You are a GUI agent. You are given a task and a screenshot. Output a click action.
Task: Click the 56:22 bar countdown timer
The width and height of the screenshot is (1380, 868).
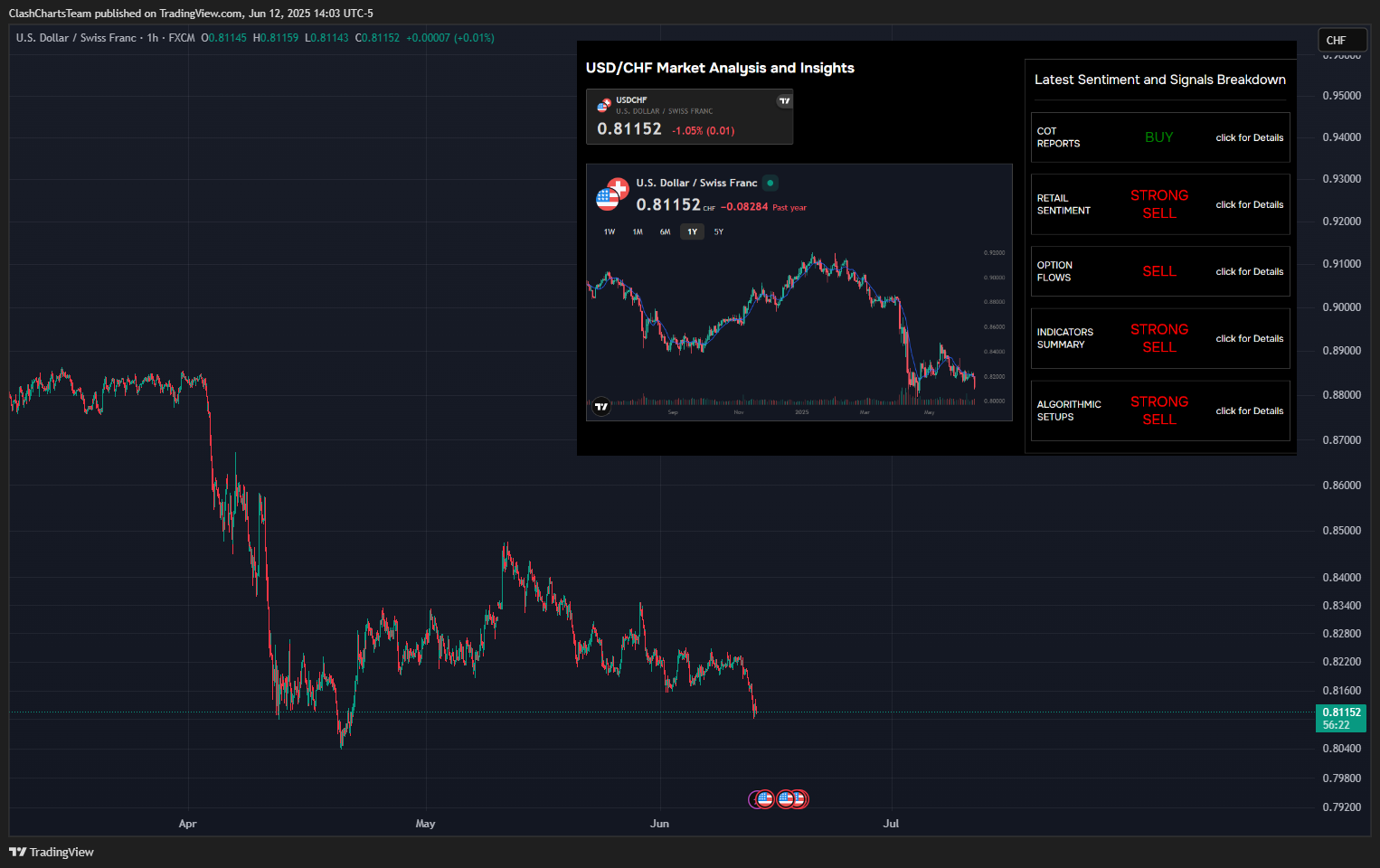1336,725
